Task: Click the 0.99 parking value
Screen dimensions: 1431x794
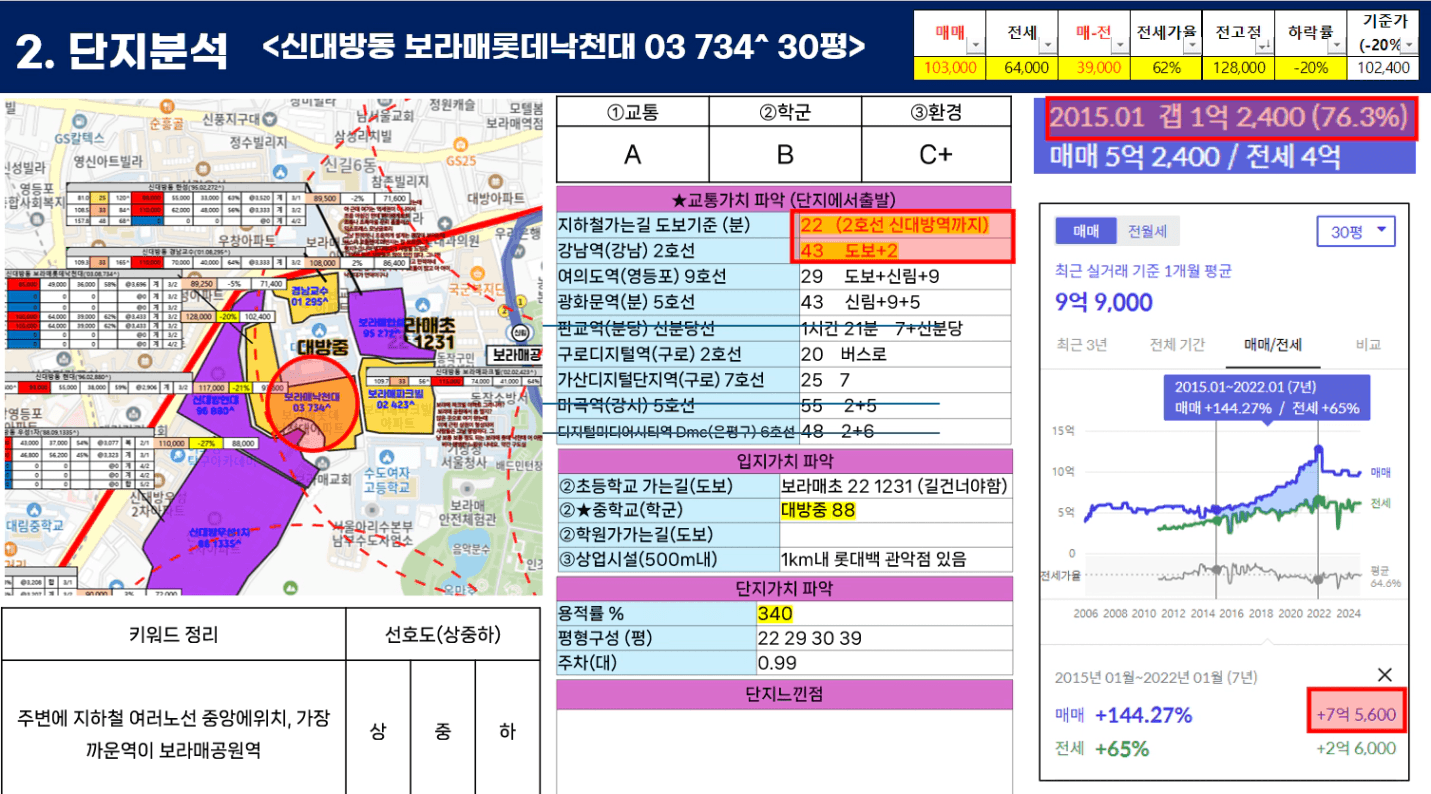Action: pos(777,663)
